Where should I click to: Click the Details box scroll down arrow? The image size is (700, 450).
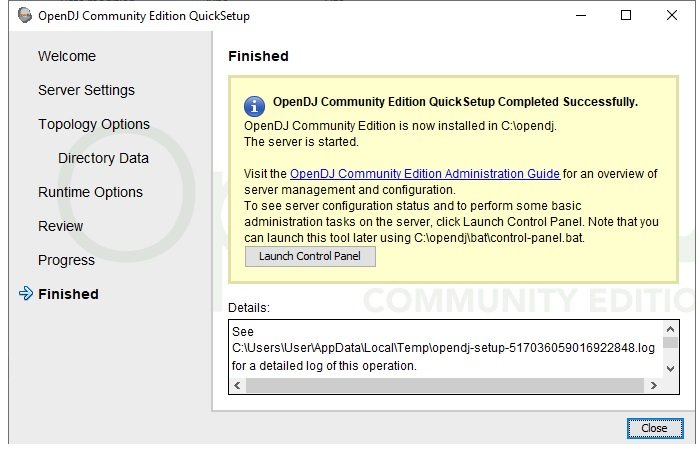[x=670, y=368]
